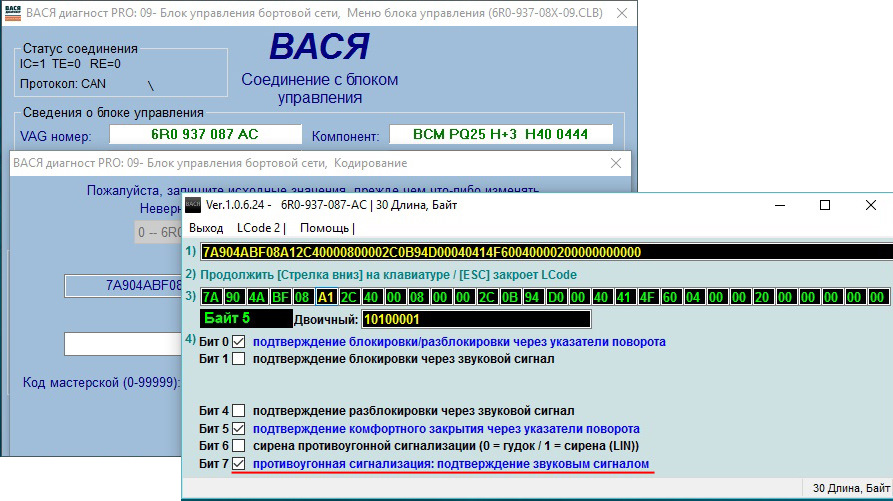Select byte cell 90
893x501 pixels.
(x=233, y=297)
